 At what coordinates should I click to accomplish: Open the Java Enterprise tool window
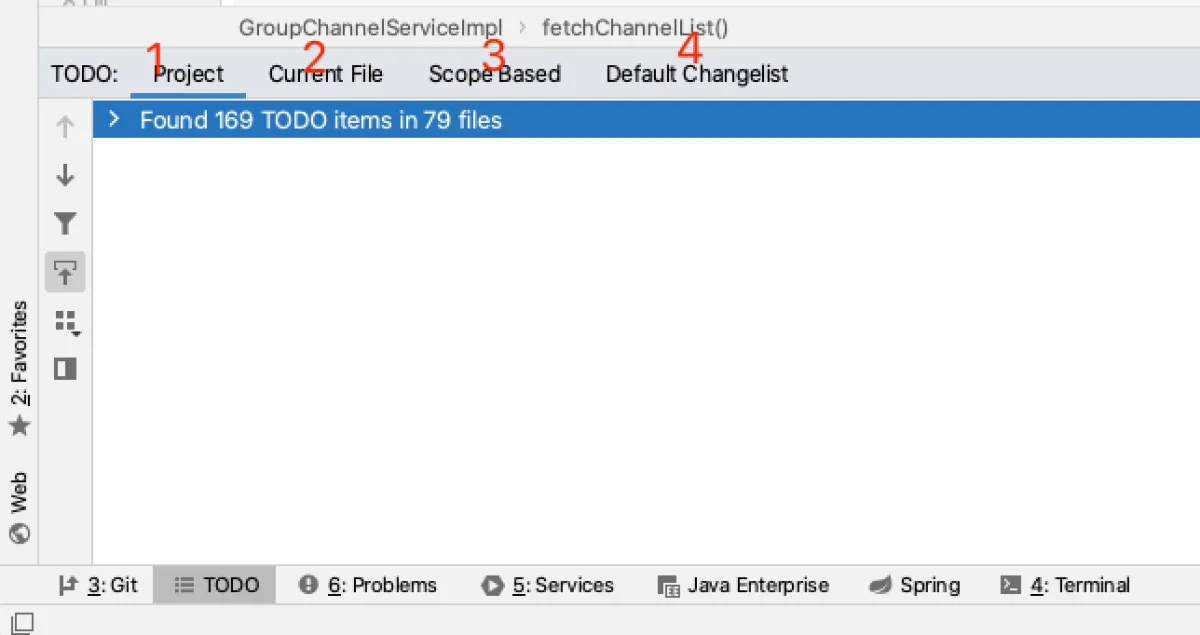743,585
